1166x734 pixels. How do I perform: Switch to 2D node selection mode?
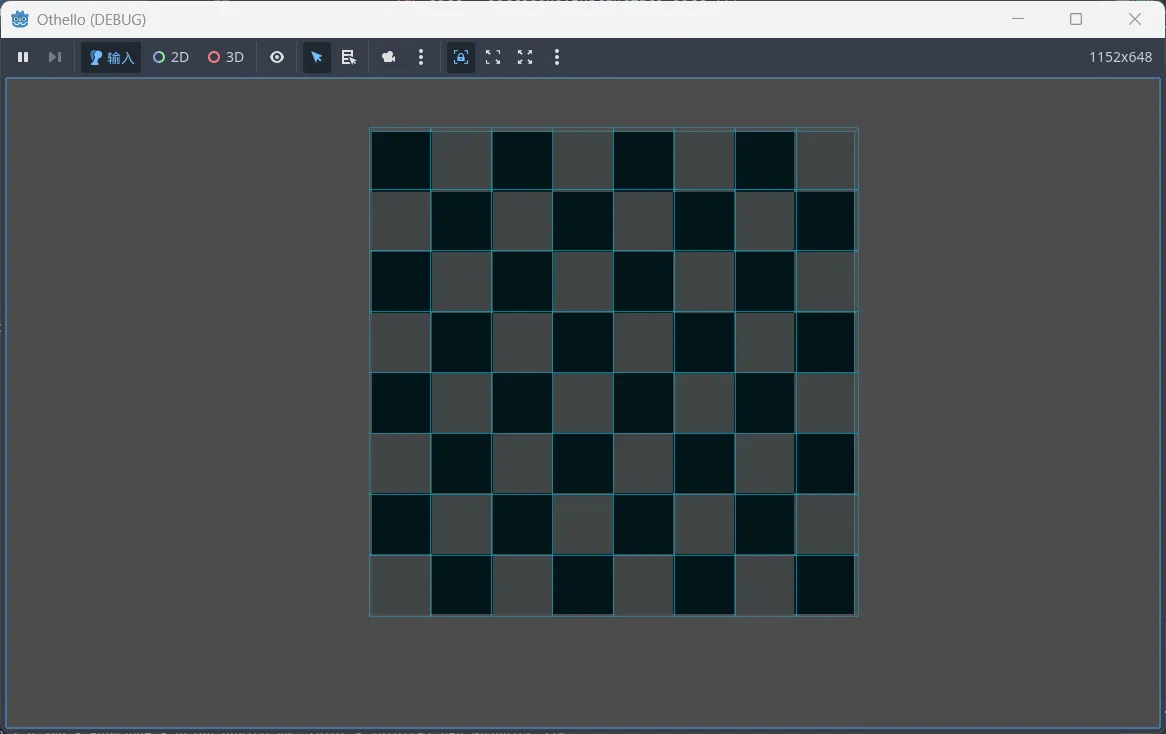171,58
